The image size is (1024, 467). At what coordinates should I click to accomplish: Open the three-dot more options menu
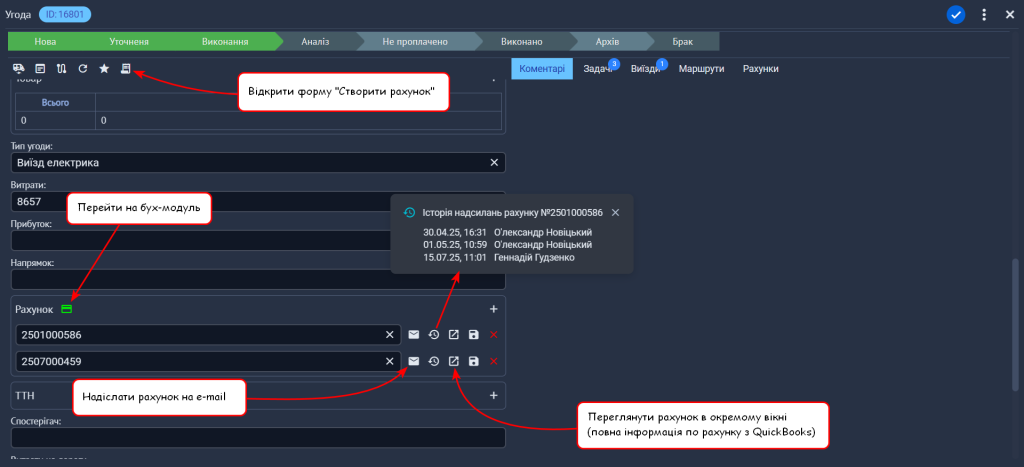pos(984,14)
